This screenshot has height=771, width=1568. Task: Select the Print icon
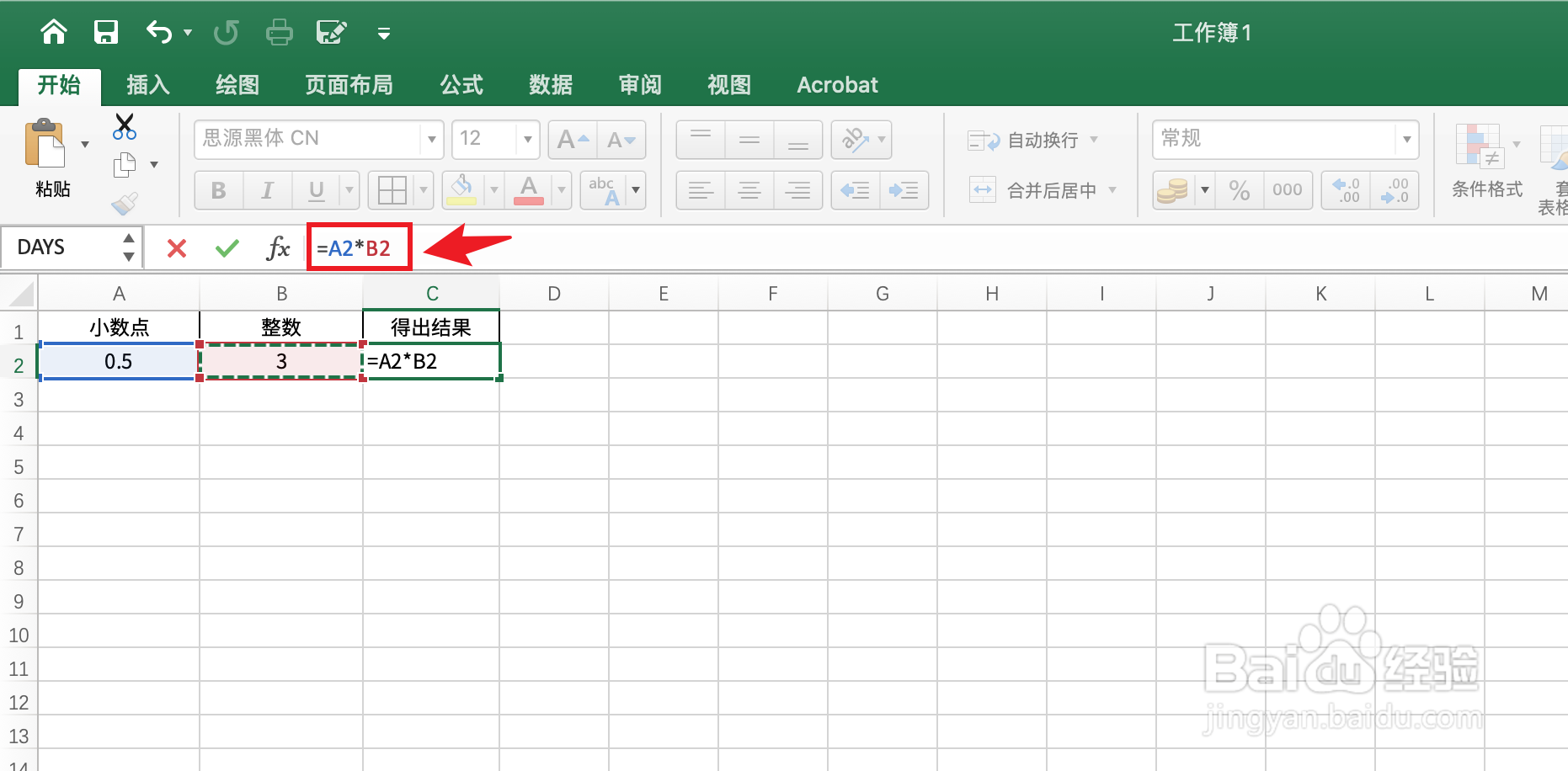(279, 32)
